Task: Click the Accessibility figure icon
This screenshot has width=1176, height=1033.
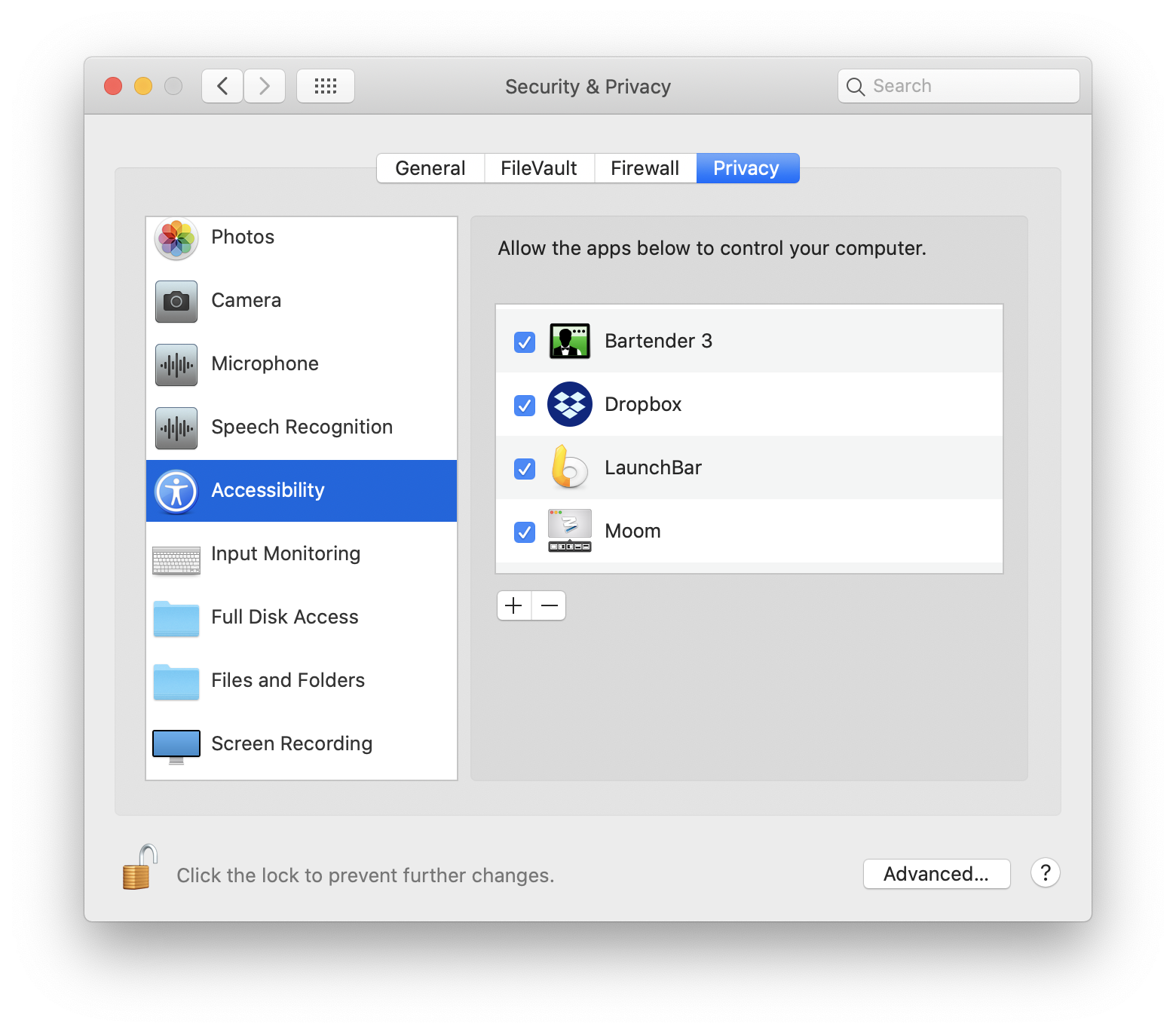Action: [x=176, y=492]
